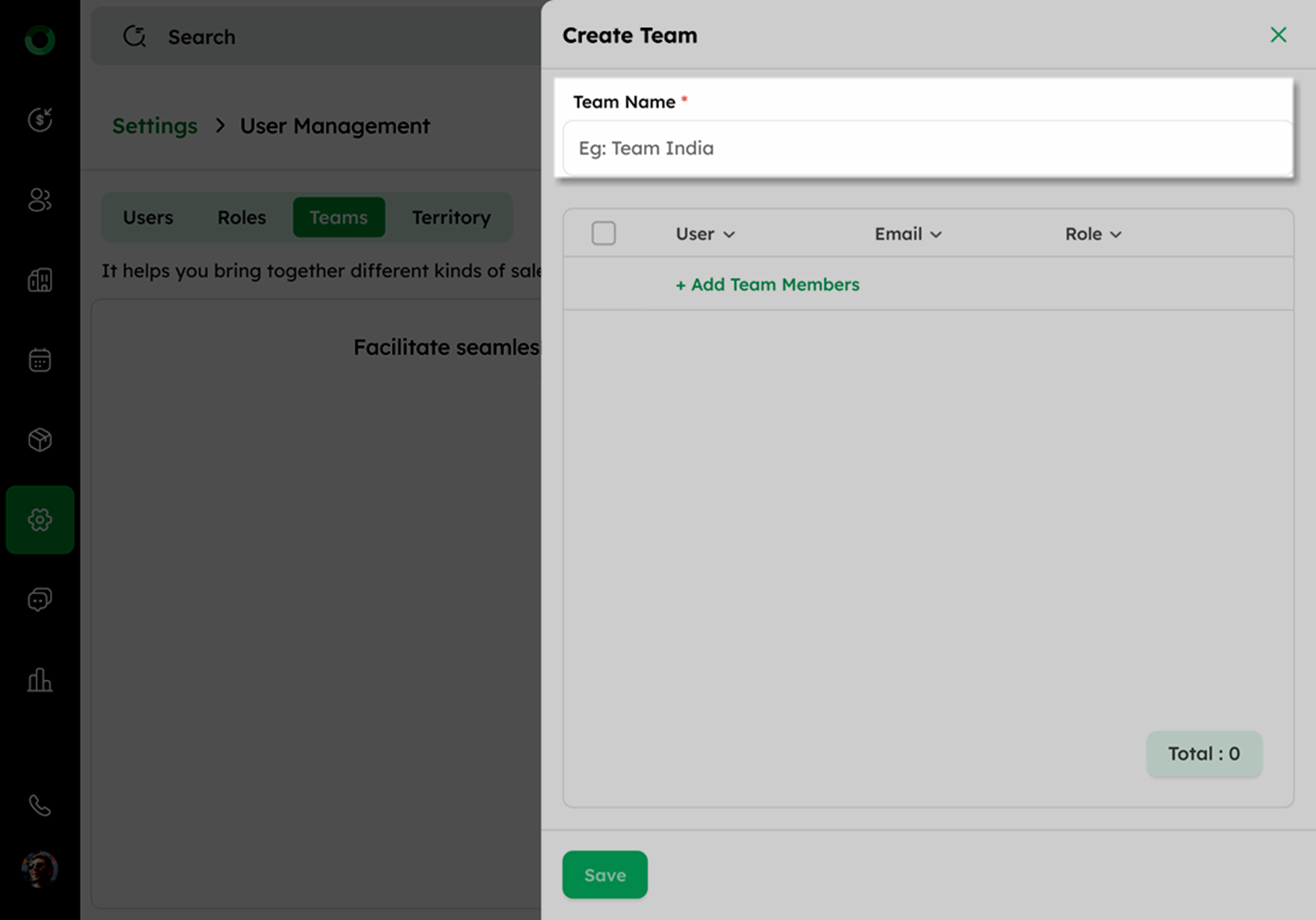Click the deals dollar icon in sidebar
Screen dimensions: 1316x920
pos(39,120)
